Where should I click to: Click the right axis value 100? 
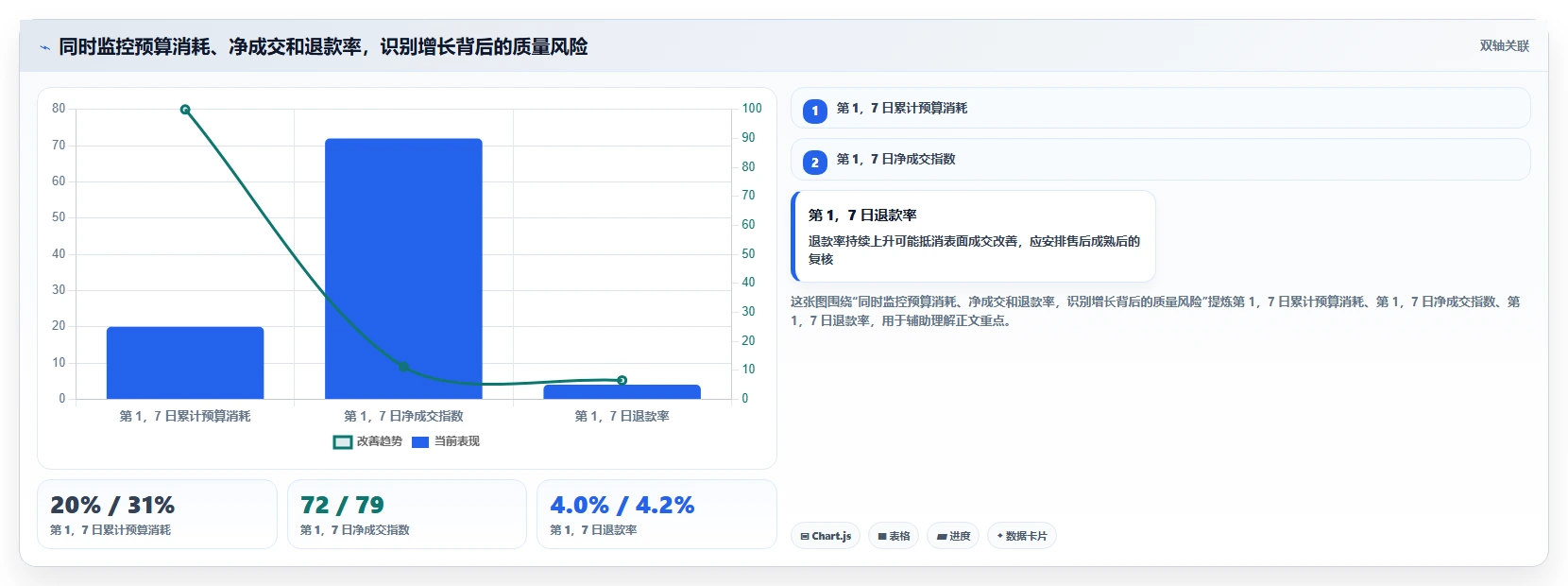pos(752,109)
